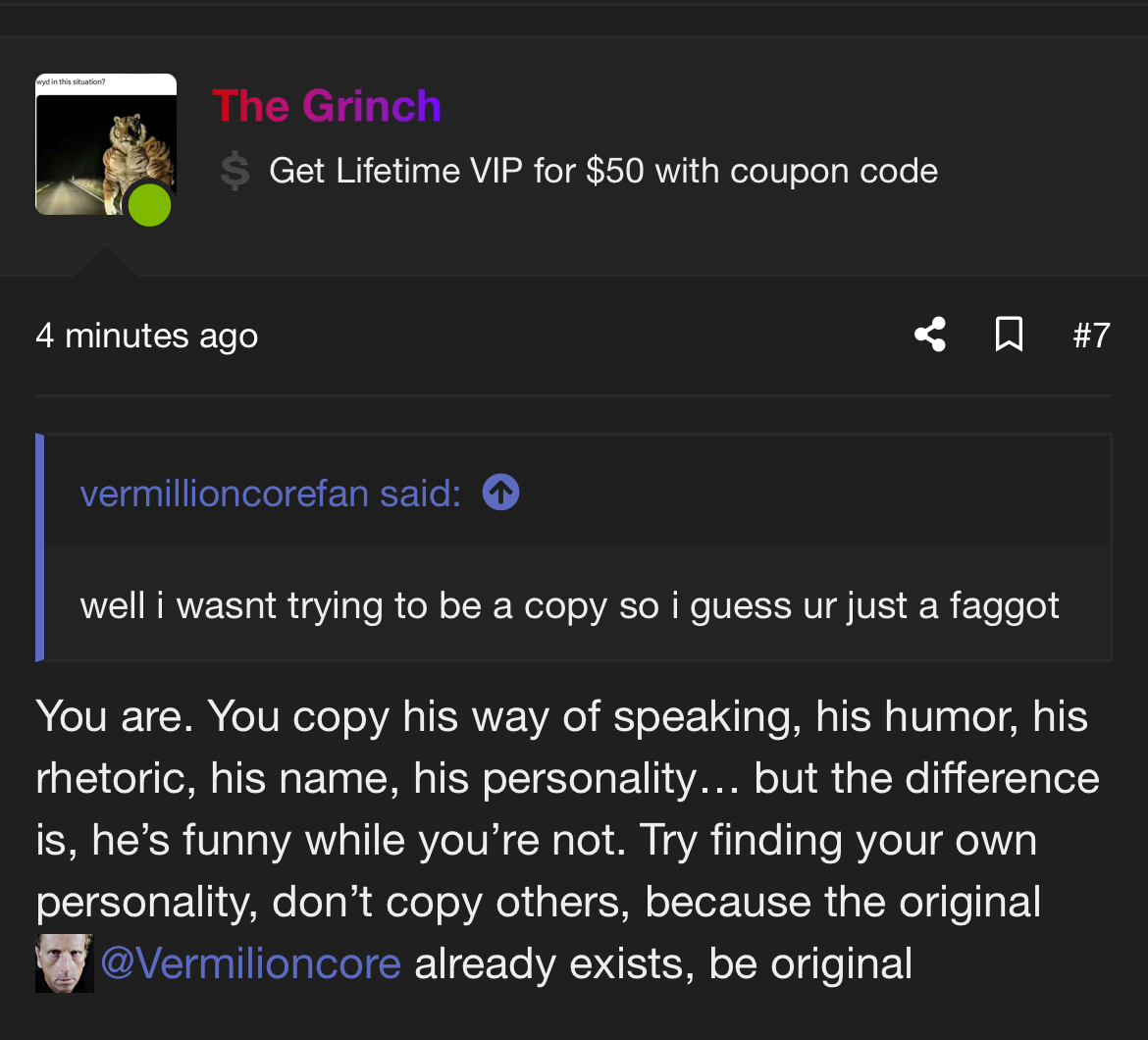This screenshot has width=1148, height=1040.
Task: Click the "$50" price in the banner
Action: 614,172
